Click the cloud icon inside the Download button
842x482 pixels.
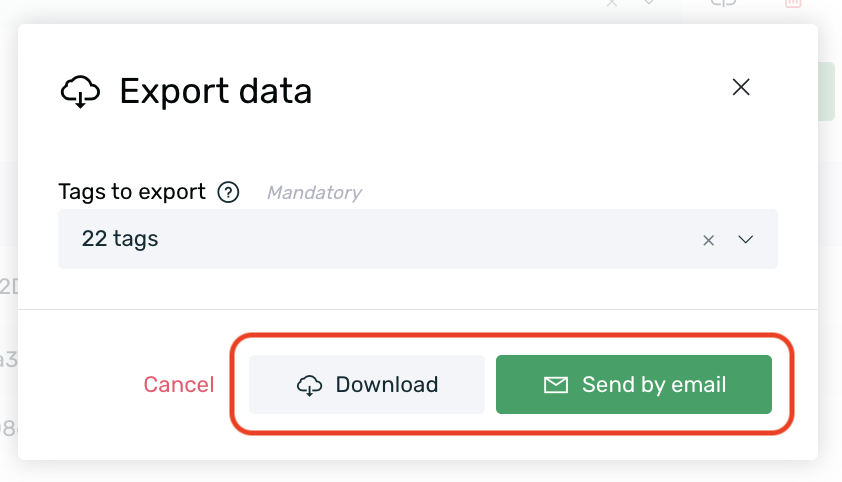309,385
